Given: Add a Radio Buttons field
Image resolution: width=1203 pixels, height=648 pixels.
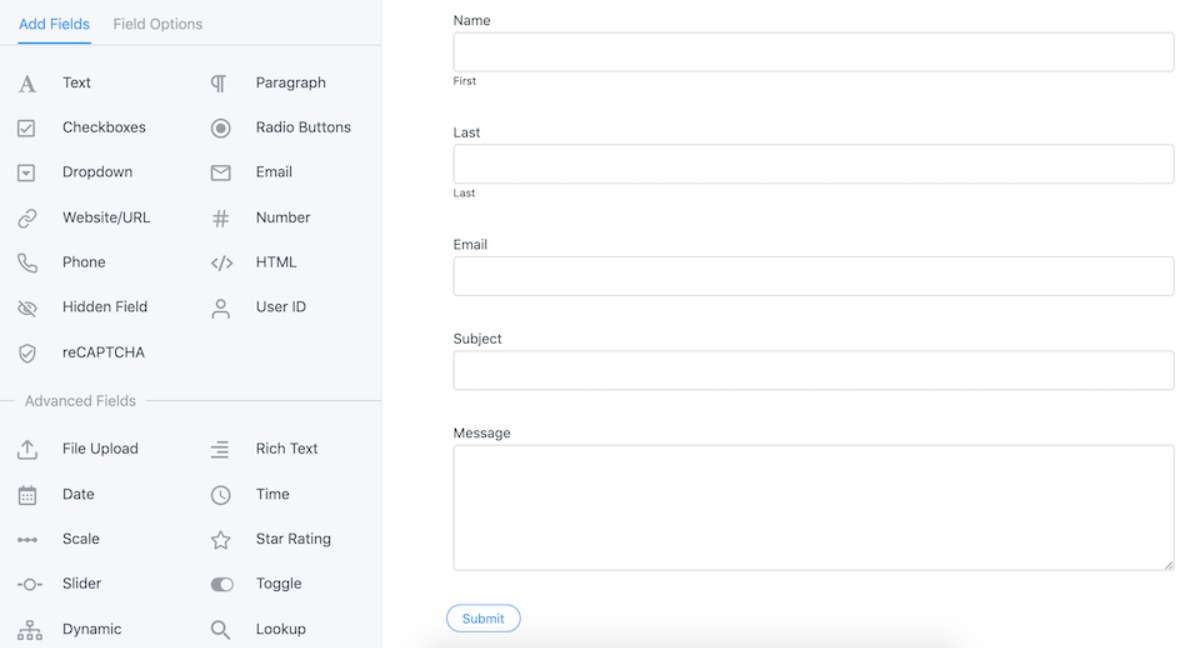Looking at the screenshot, I should point(302,128).
